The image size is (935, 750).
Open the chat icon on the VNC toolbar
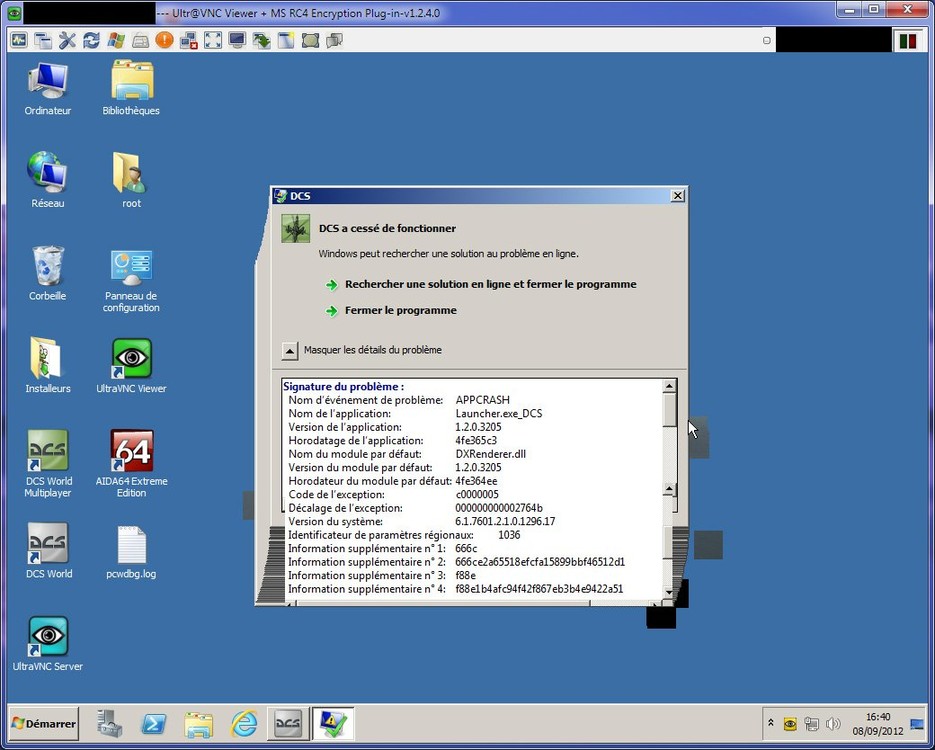334,40
